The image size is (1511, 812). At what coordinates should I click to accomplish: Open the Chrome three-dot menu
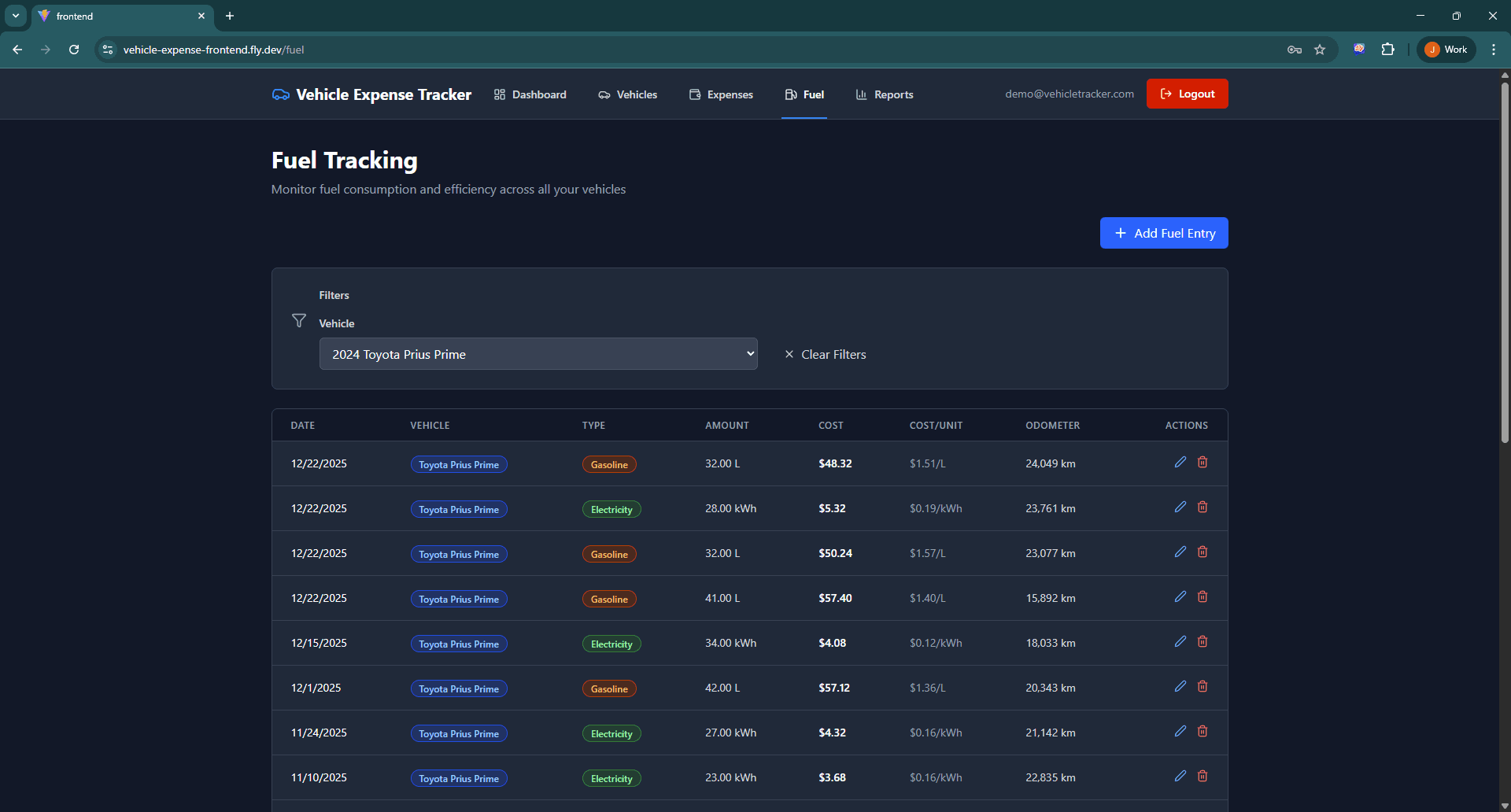1494,49
